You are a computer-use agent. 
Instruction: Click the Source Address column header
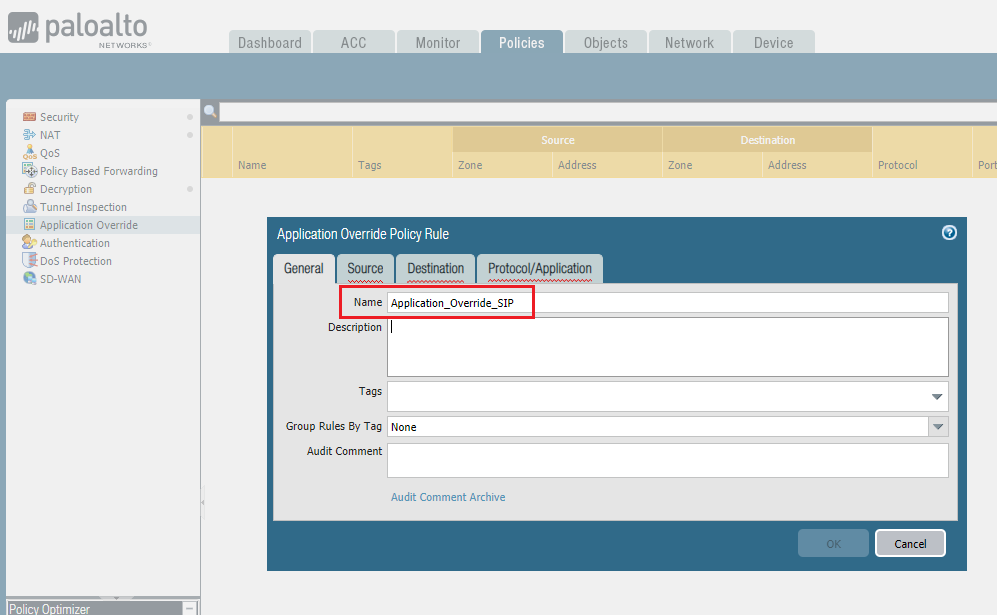point(577,165)
